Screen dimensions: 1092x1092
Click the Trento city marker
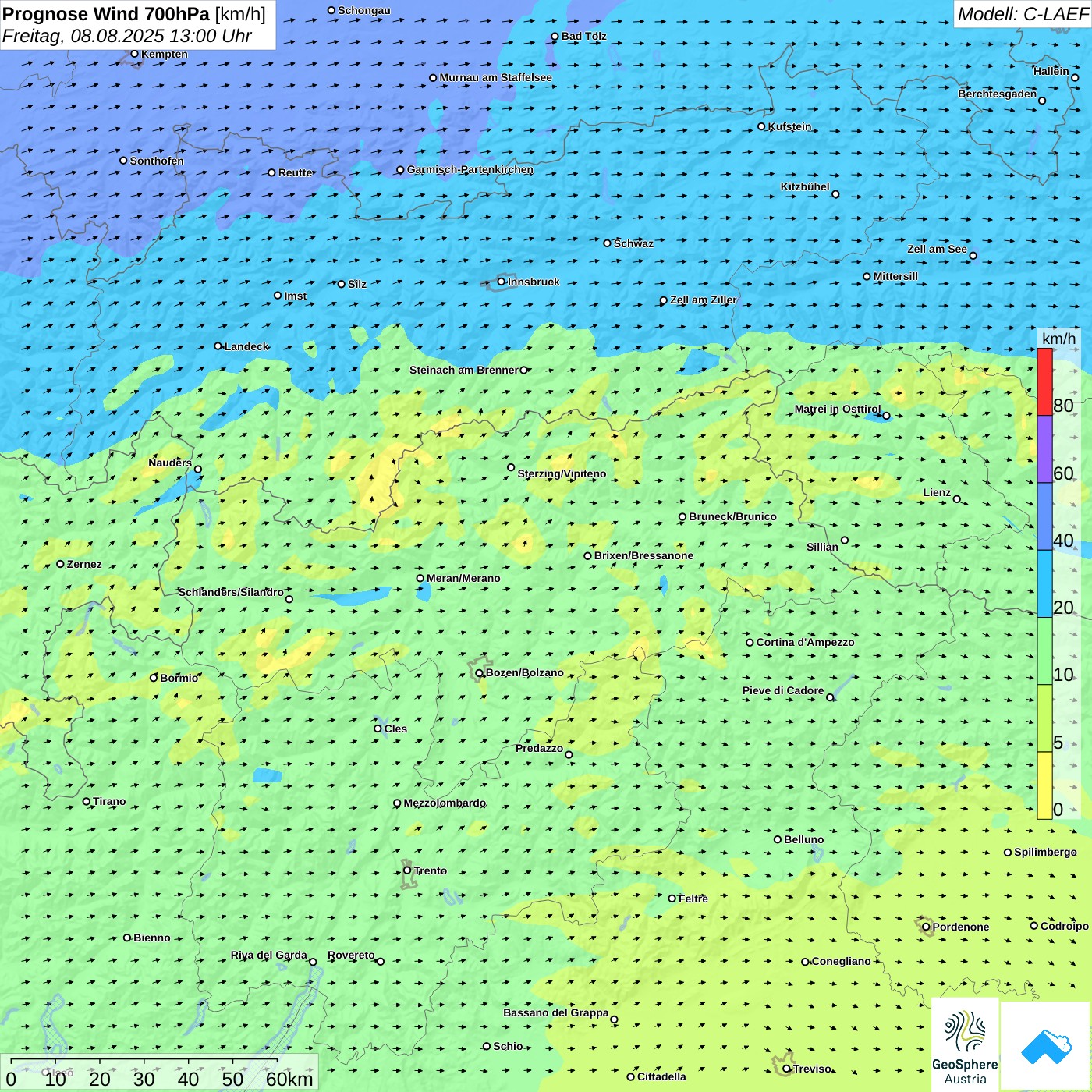pyautogui.click(x=407, y=870)
